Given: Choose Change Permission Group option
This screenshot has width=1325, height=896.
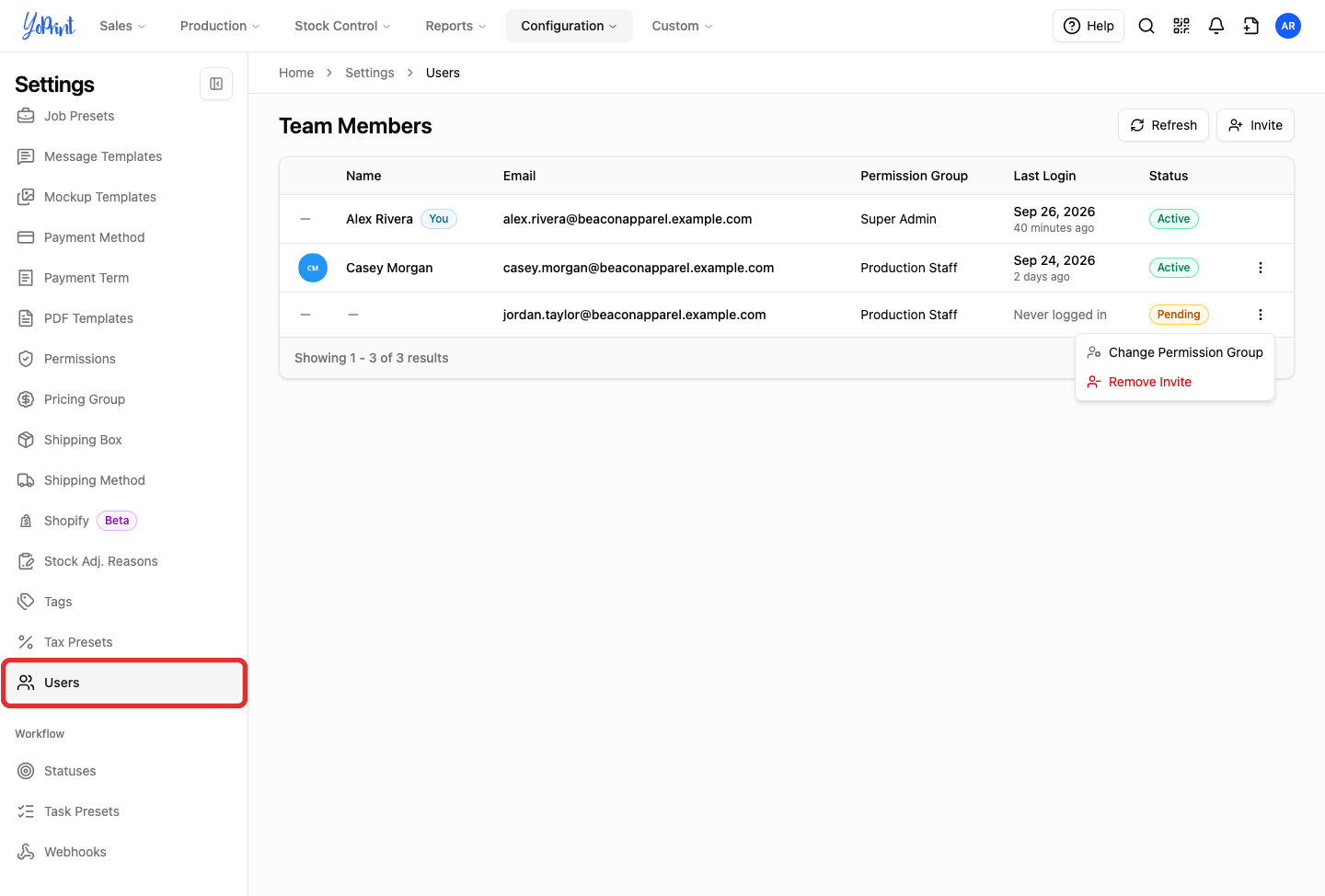Looking at the screenshot, I should point(1175,352).
